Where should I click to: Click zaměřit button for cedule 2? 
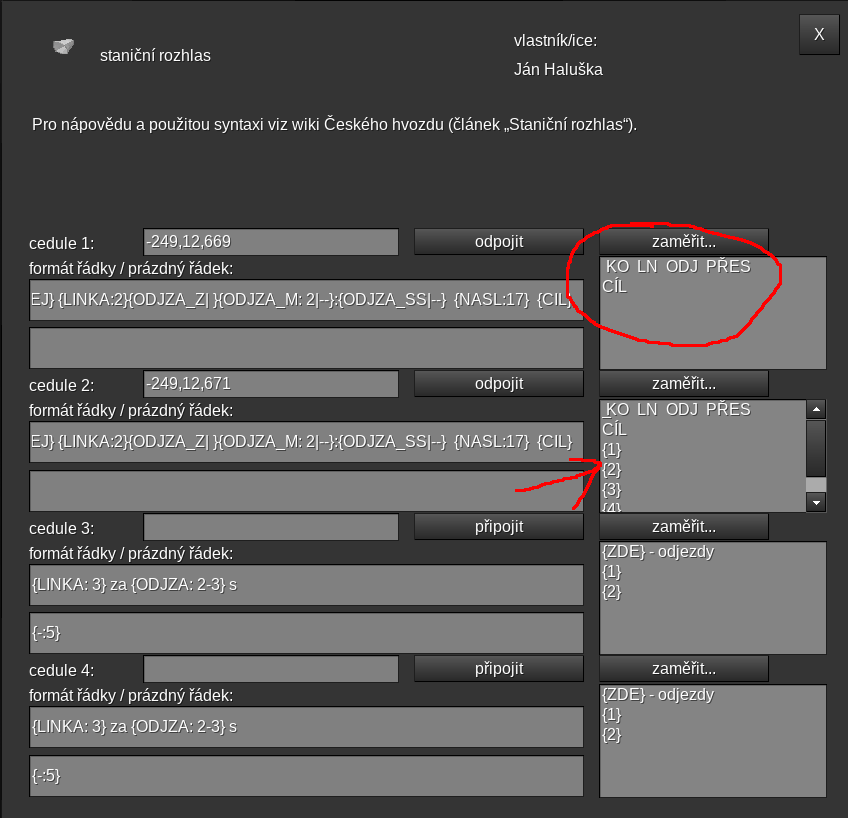684,384
